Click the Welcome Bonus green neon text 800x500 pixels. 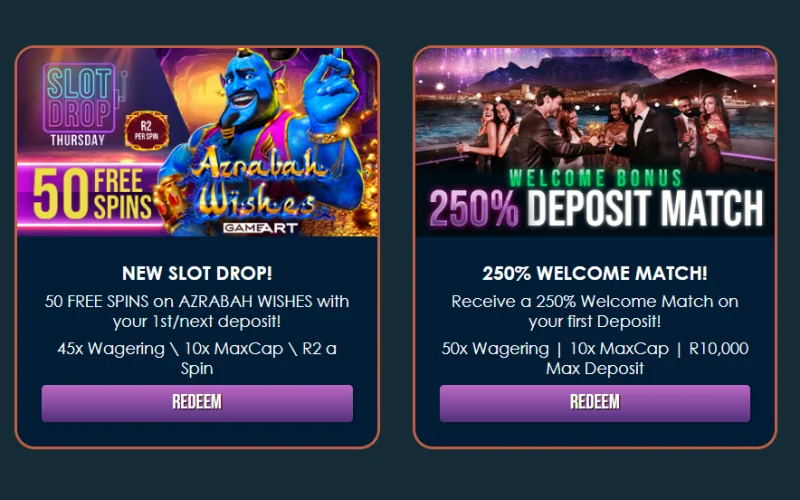[x=595, y=178]
